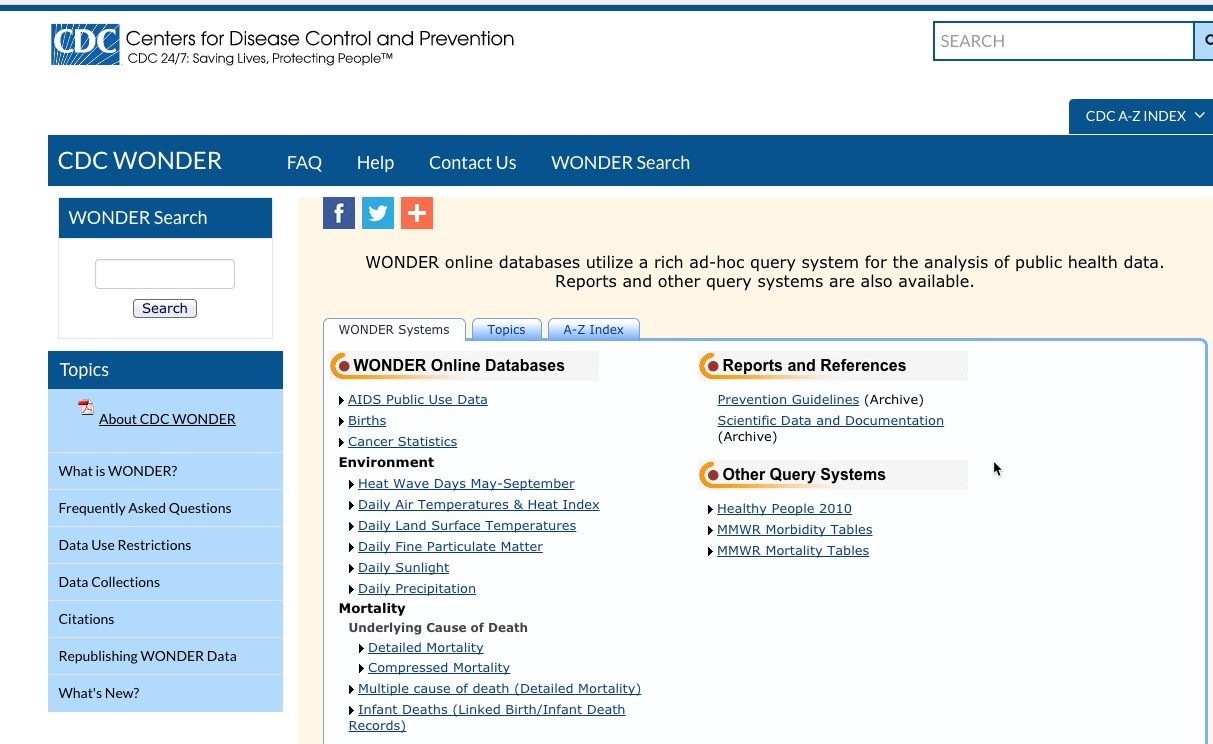Open Daily Precipitation link
Viewport: 1213px width, 744px height.
pyautogui.click(x=417, y=589)
